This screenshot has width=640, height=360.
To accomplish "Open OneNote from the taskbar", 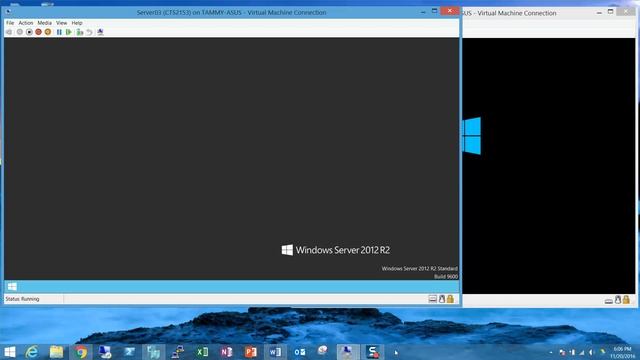I will point(227,352).
